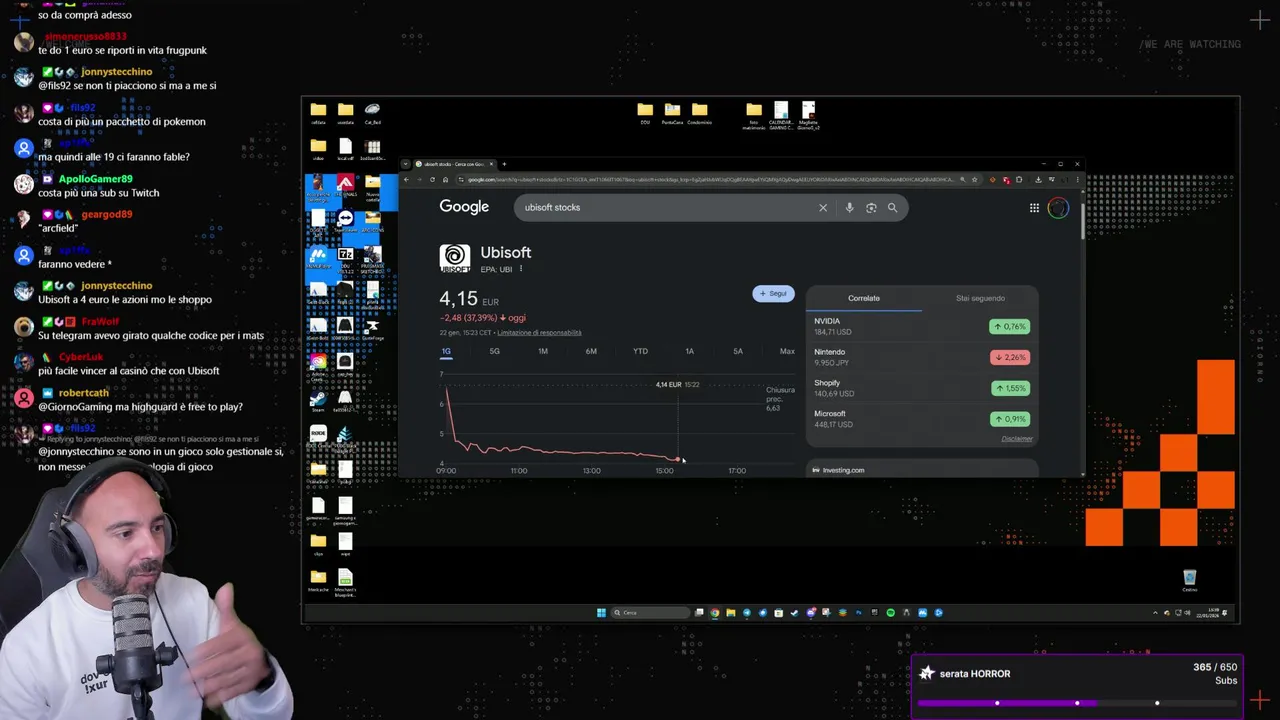1280x720 pixels.
Task: Open File Explorer from the taskbar
Action: 731,613
